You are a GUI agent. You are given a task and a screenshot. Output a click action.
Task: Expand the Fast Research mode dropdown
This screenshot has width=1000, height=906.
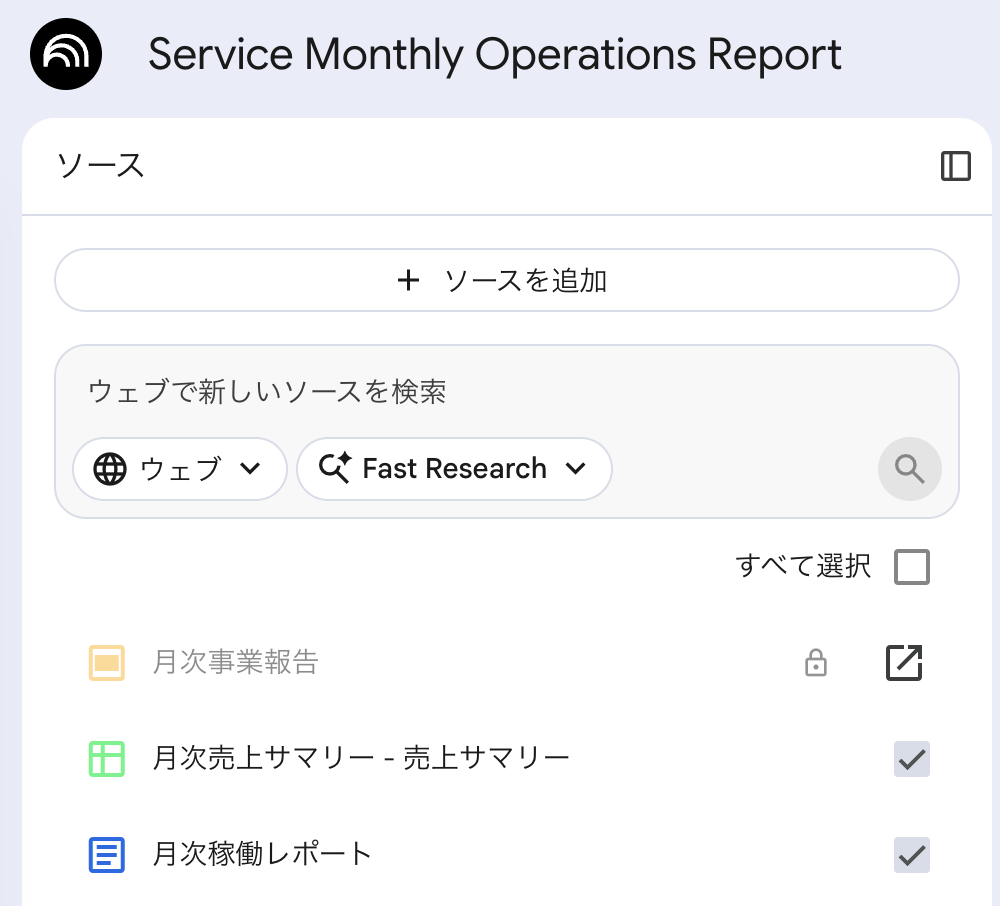pyautogui.click(x=454, y=469)
